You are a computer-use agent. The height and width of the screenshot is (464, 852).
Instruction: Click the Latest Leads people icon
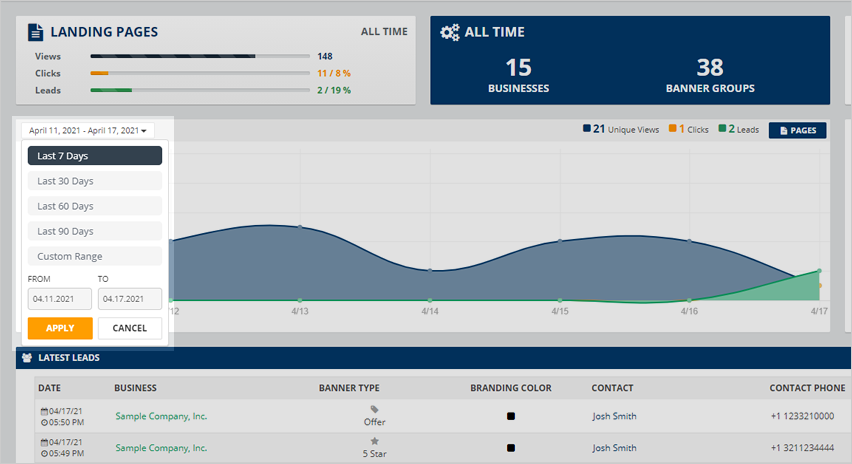[x=27, y=357]
